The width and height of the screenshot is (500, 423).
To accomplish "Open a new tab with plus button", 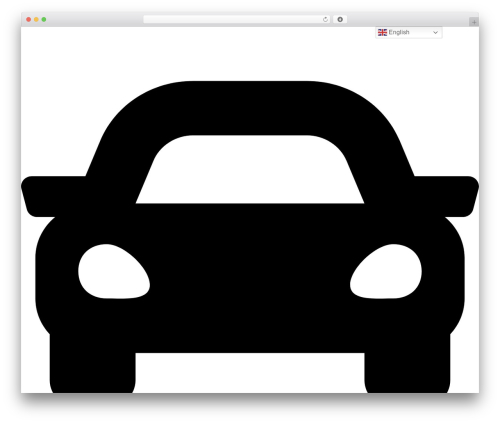I will point(474,22).
